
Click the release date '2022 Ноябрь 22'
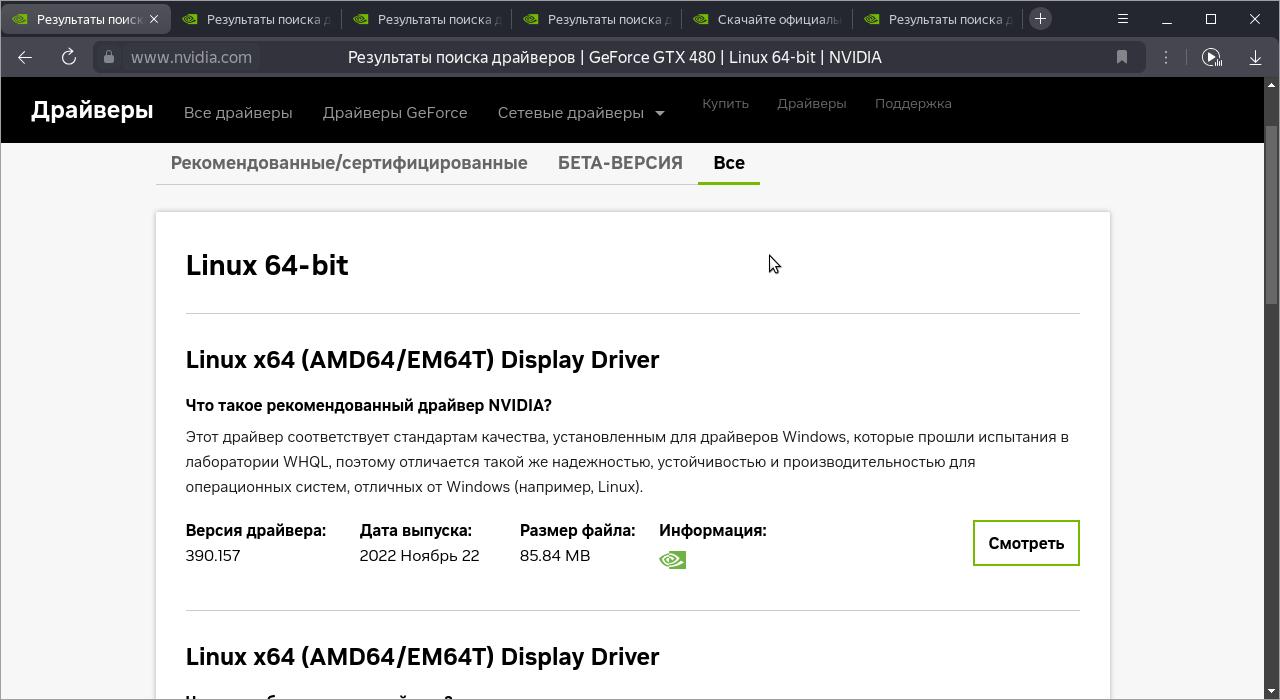pyautogui.click(x=419, y=556)
